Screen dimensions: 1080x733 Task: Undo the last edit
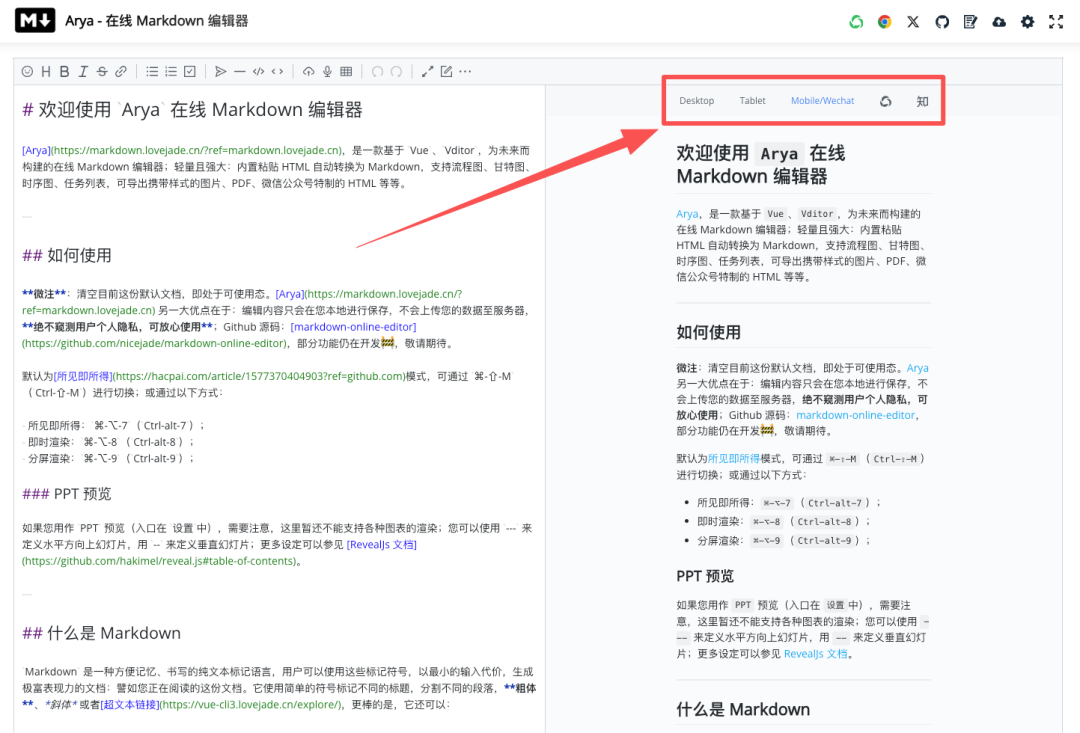(377, 72)
